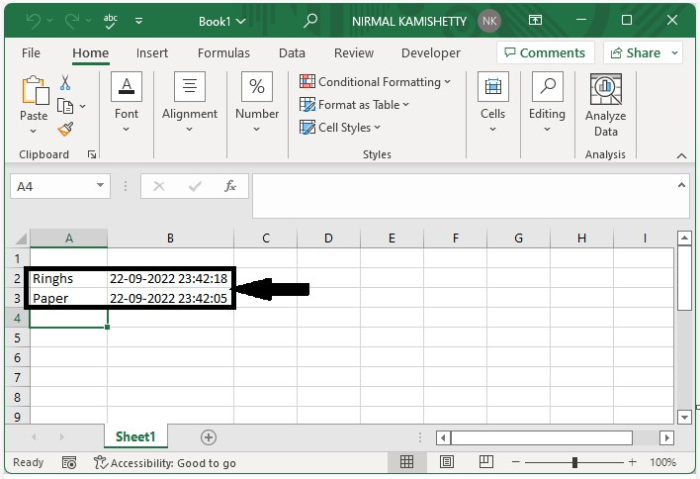Click the Cancel X in formula bar
This screenshot has width=700, height=479.
pyautogui.click(x=159, y=186)
